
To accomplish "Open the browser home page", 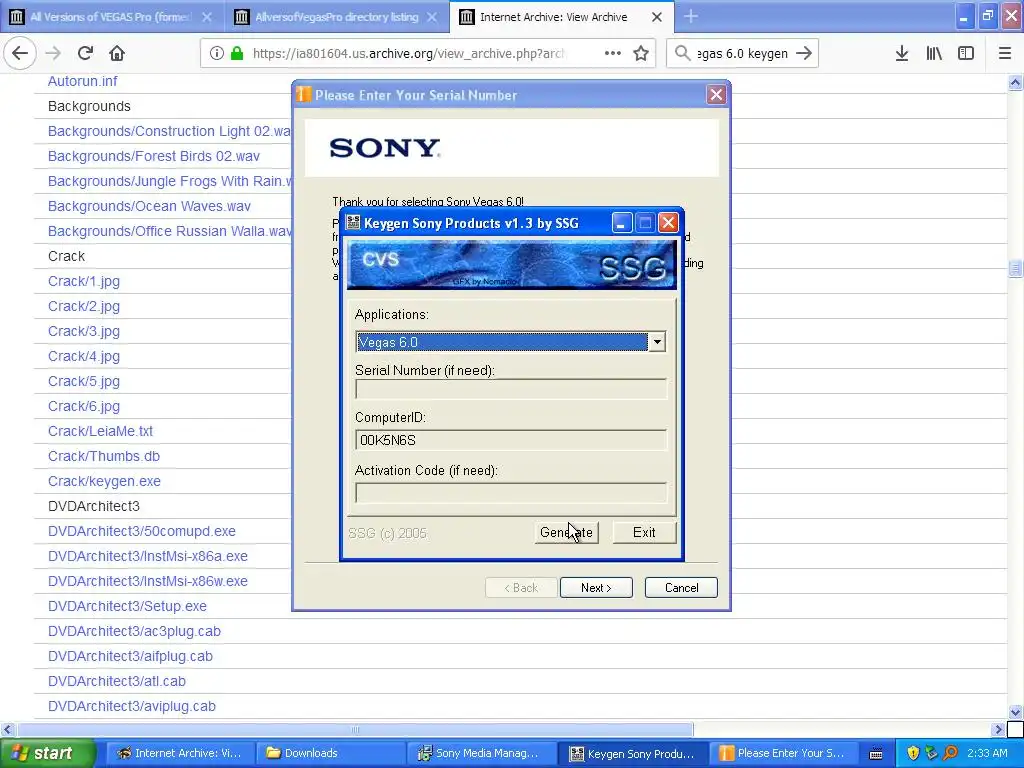I will point(117,53).
